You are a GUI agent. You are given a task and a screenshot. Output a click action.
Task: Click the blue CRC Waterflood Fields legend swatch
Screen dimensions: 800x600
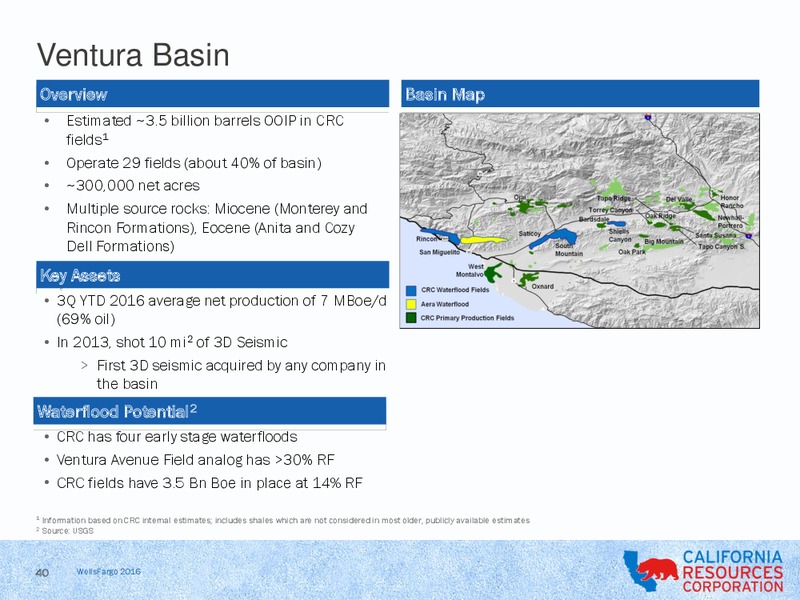tap(411, 290)
